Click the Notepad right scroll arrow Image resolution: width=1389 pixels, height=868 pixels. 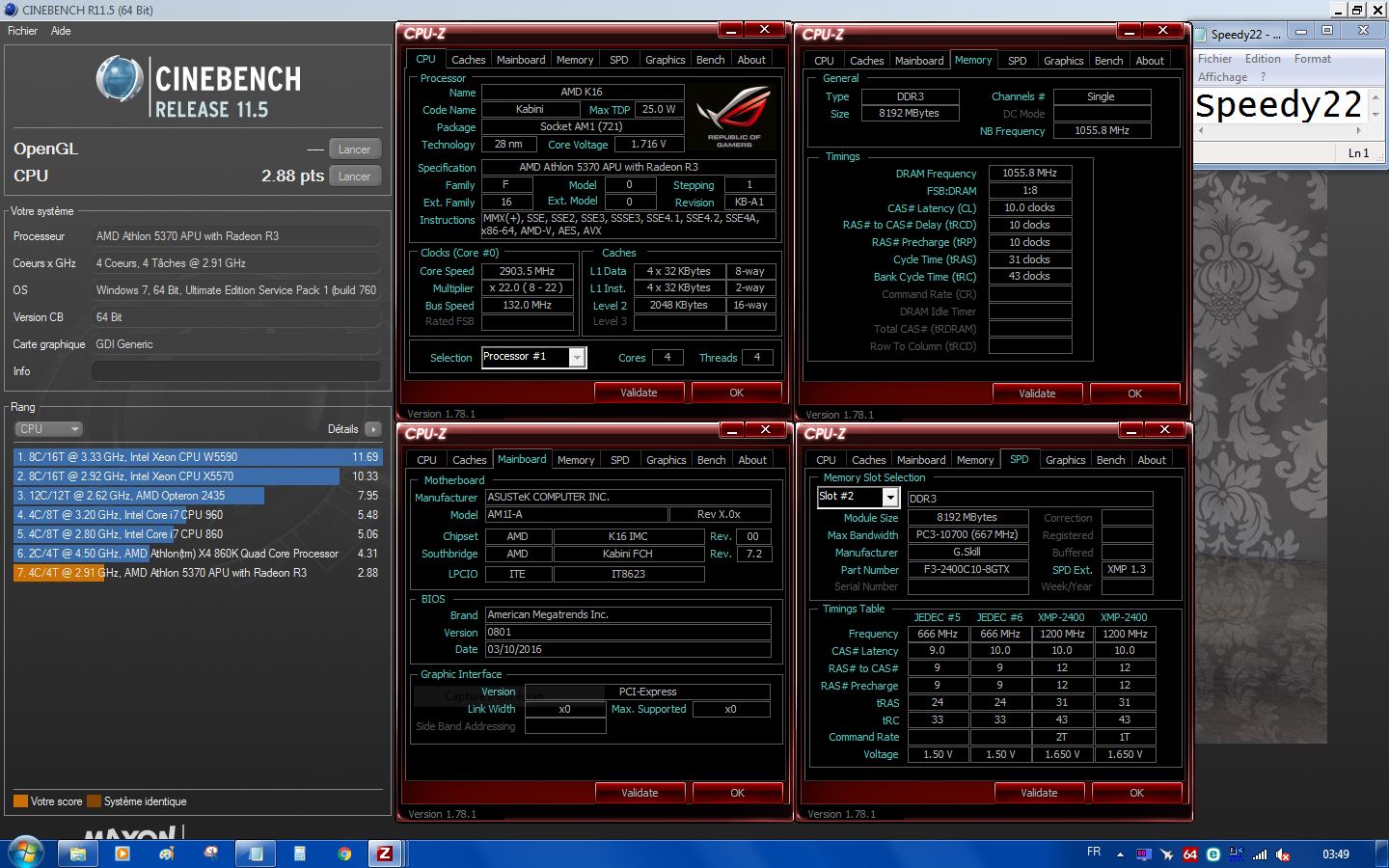1359,130
